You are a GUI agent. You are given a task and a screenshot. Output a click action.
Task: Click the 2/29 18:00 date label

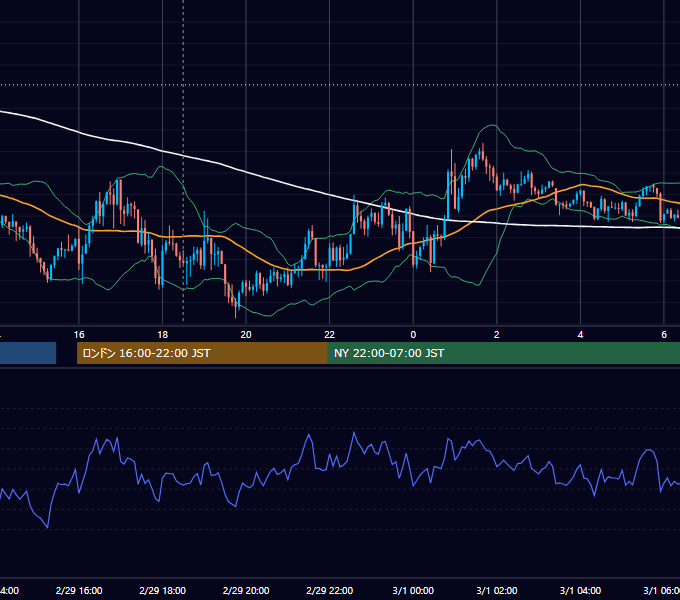(x=162, y=590)
